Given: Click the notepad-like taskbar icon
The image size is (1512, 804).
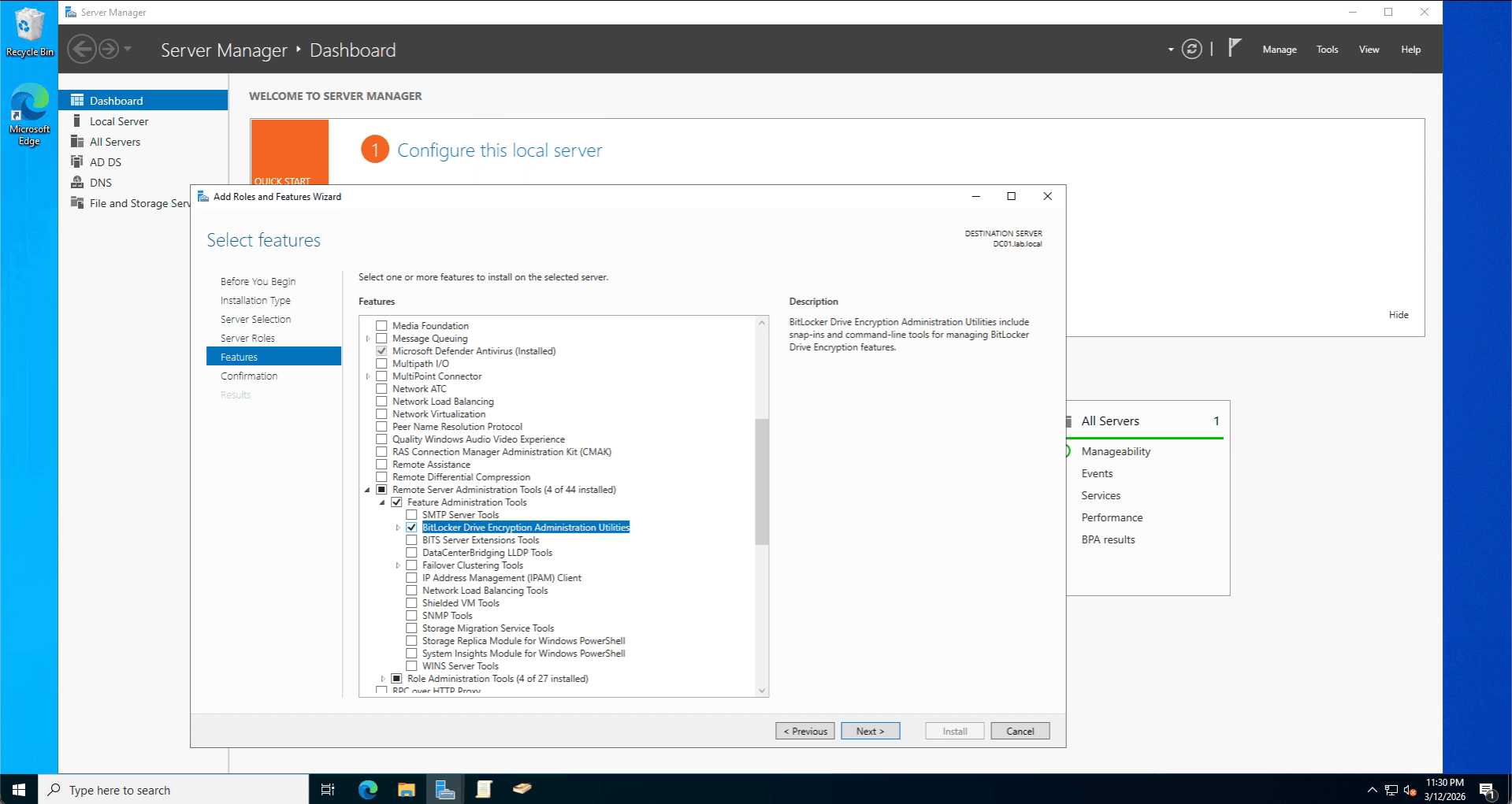Looking at the screenshot, I should (x=484, y=789).
